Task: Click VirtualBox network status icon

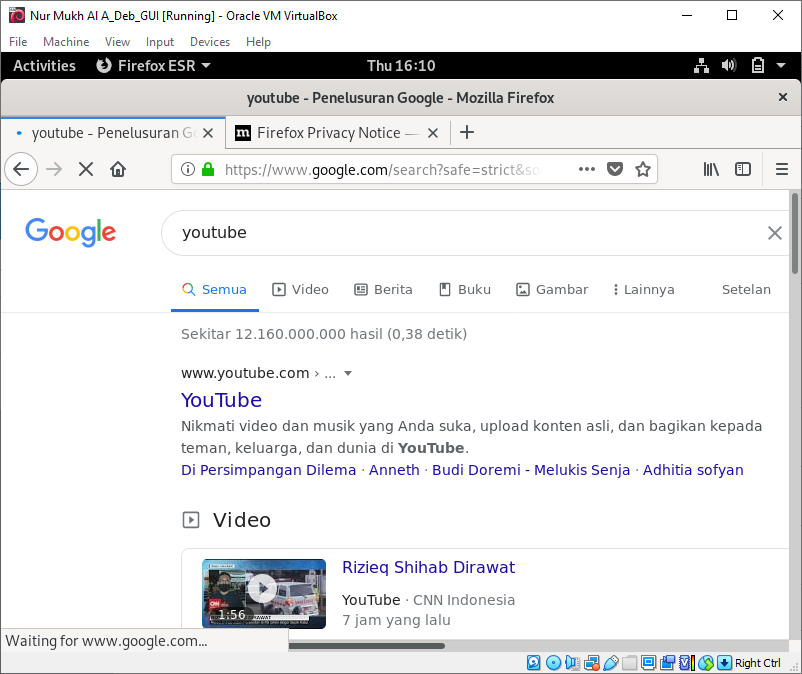Action: pos(592,663)
